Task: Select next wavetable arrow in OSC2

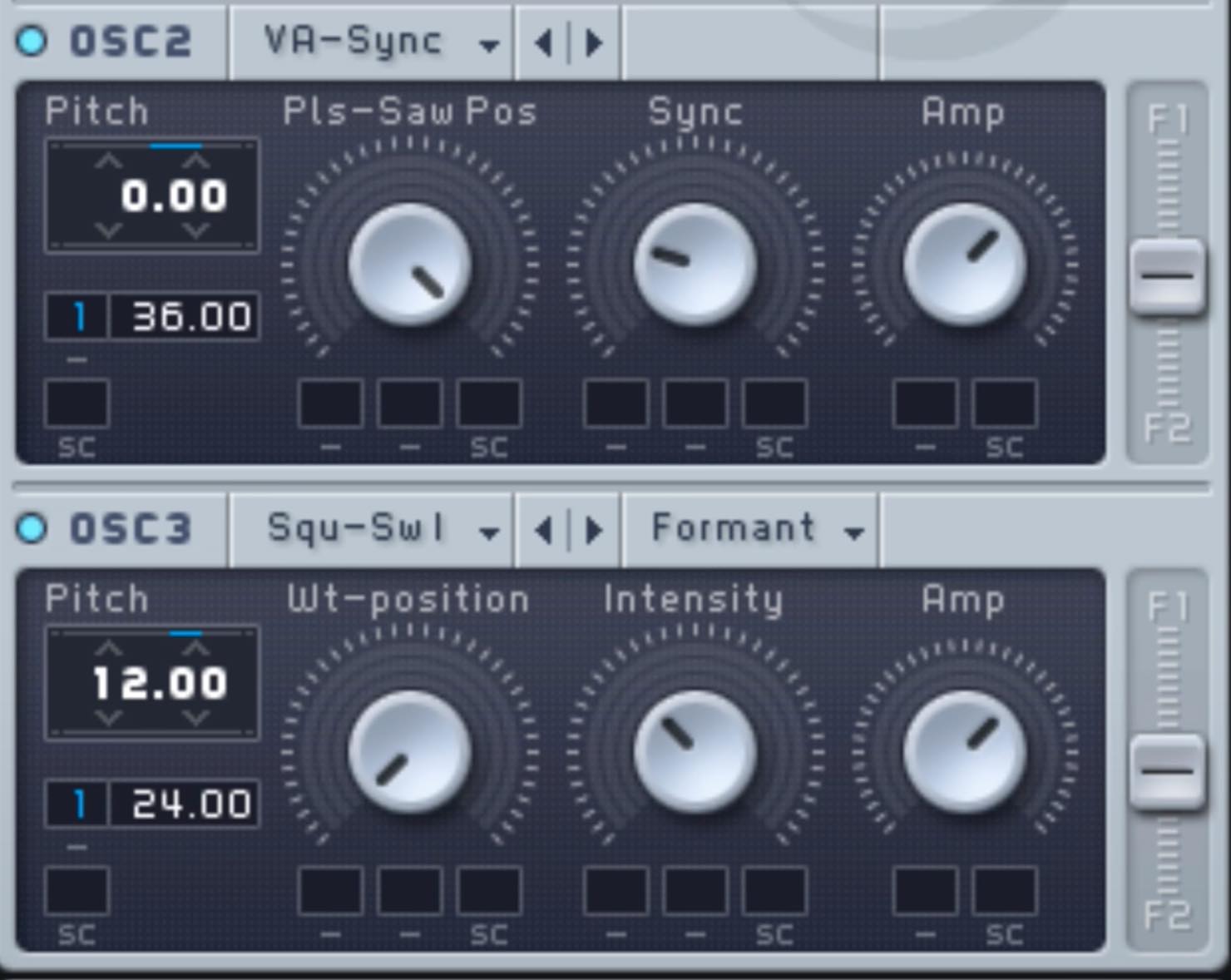Action: (x=593, y=42)
